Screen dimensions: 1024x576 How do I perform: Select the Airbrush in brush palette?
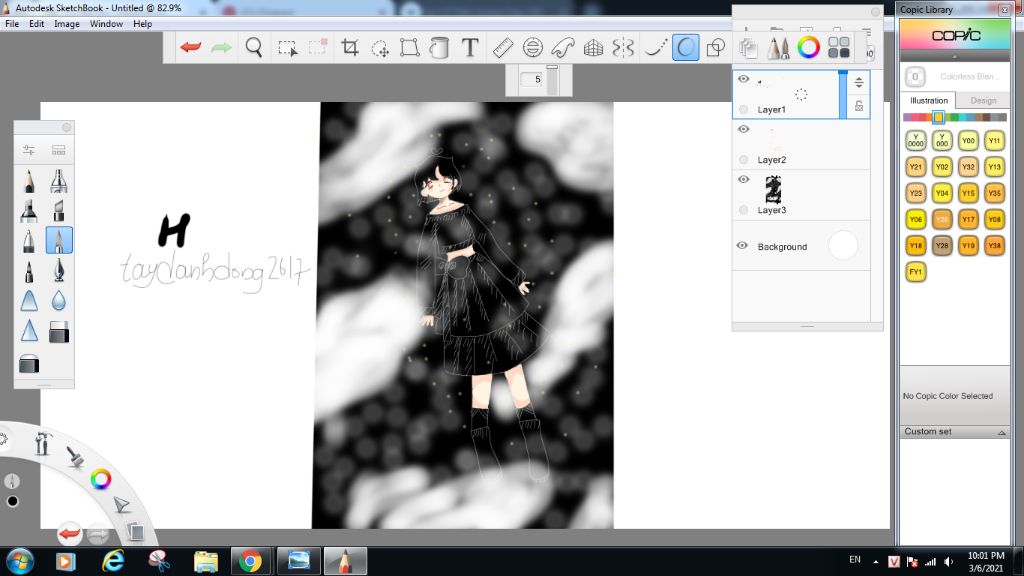coord(59,180)
